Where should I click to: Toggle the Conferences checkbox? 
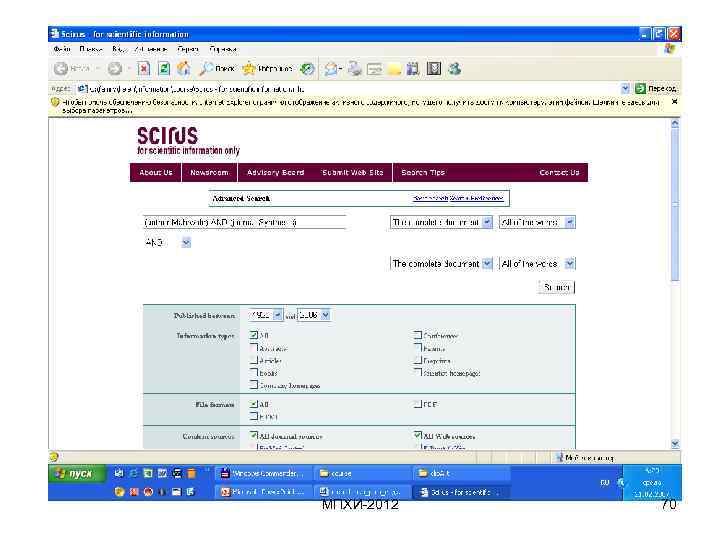[417, 335]
